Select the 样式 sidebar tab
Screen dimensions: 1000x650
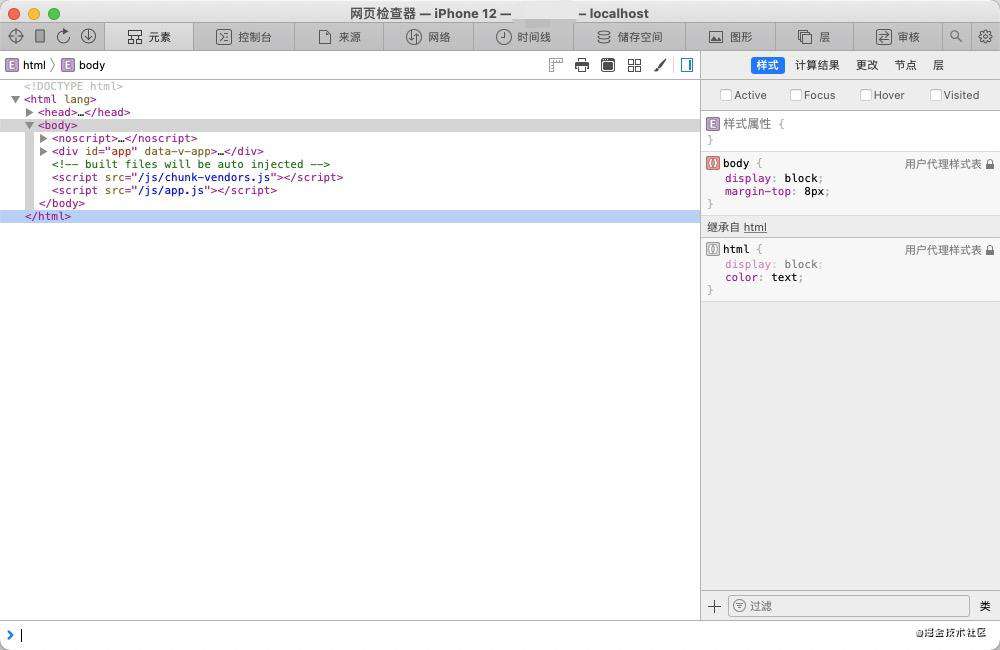(x=767, y=65)
